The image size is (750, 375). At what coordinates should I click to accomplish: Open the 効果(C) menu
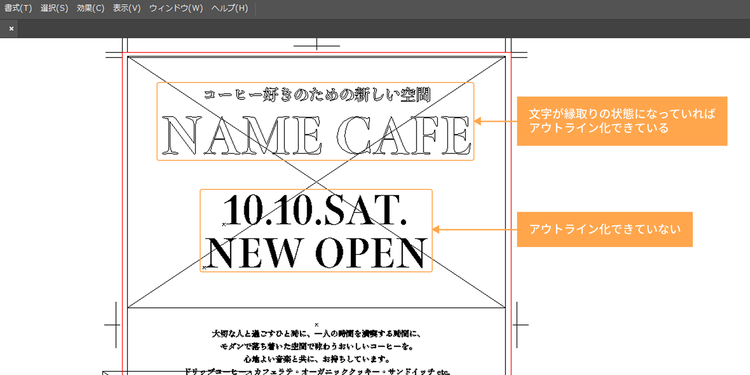[x=90, y=9]
